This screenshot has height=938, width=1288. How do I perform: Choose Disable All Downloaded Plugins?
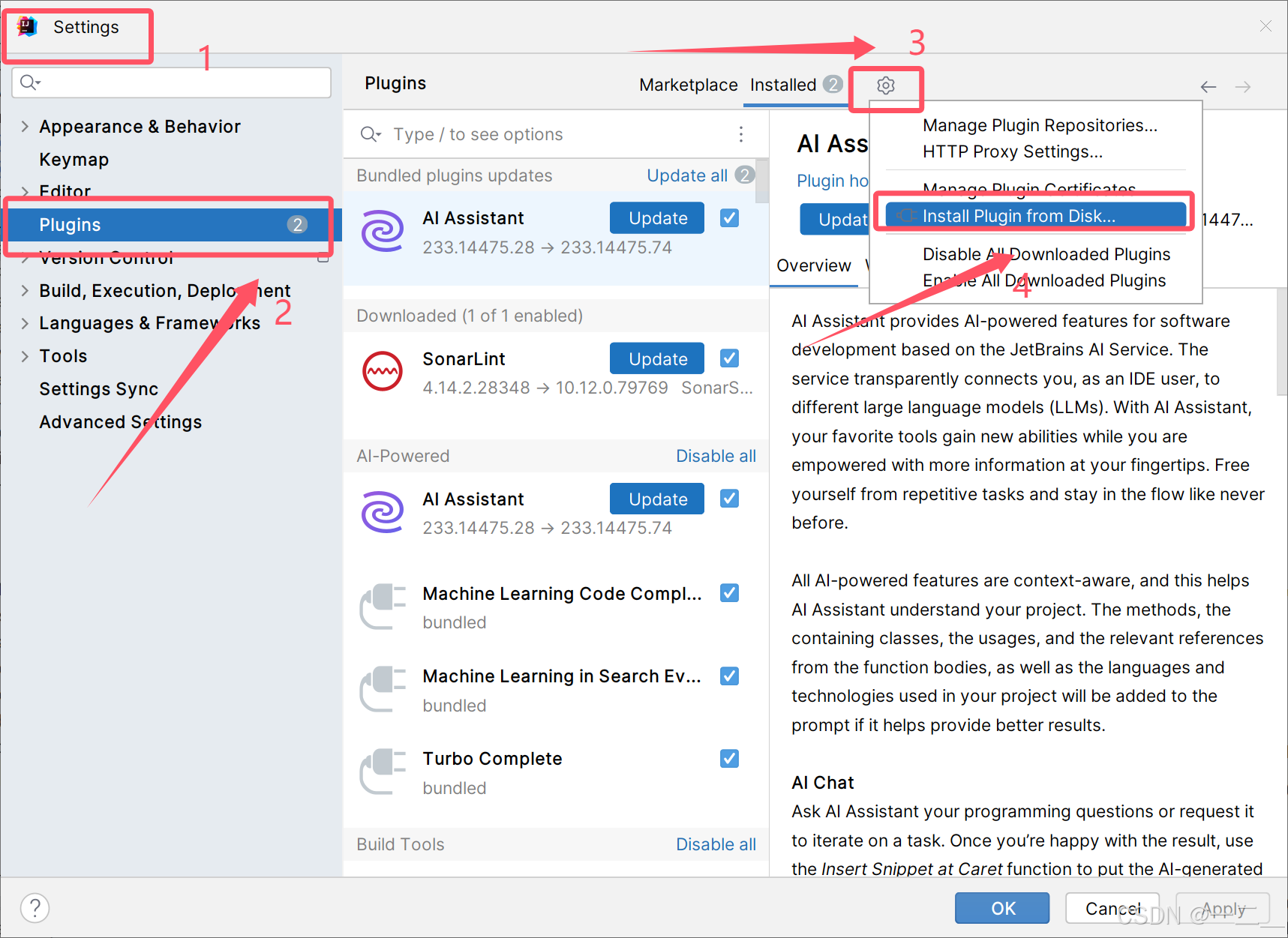pyautogui.click(x=1046, y=254)
